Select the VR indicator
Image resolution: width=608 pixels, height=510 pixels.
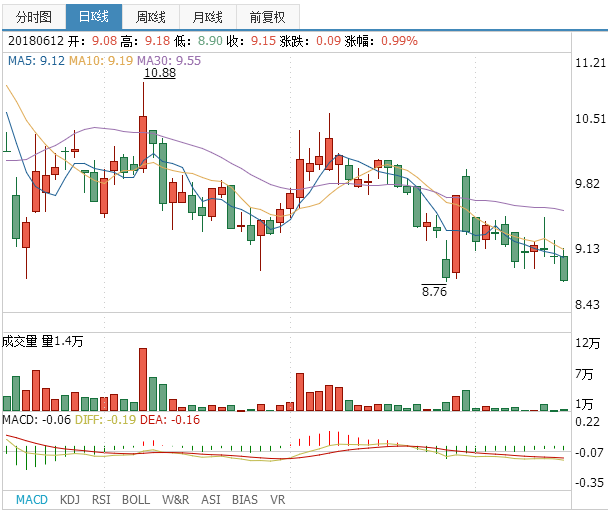coord(277,500)
